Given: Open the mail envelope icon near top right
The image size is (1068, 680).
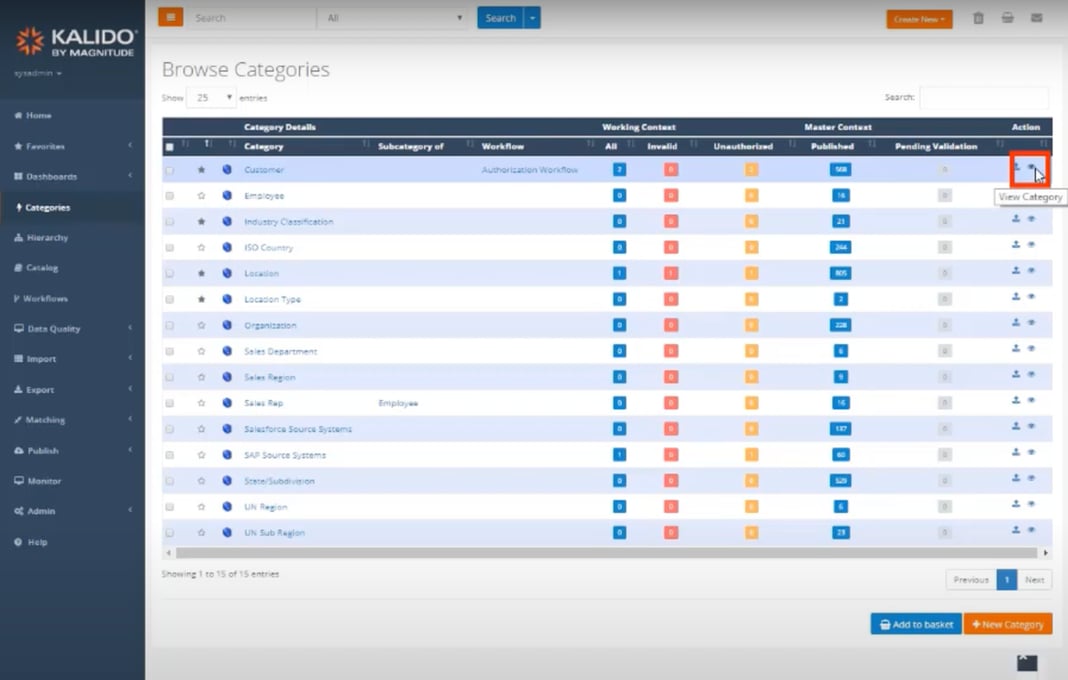Looking at the screenshot, I should tap(1037, 17).
